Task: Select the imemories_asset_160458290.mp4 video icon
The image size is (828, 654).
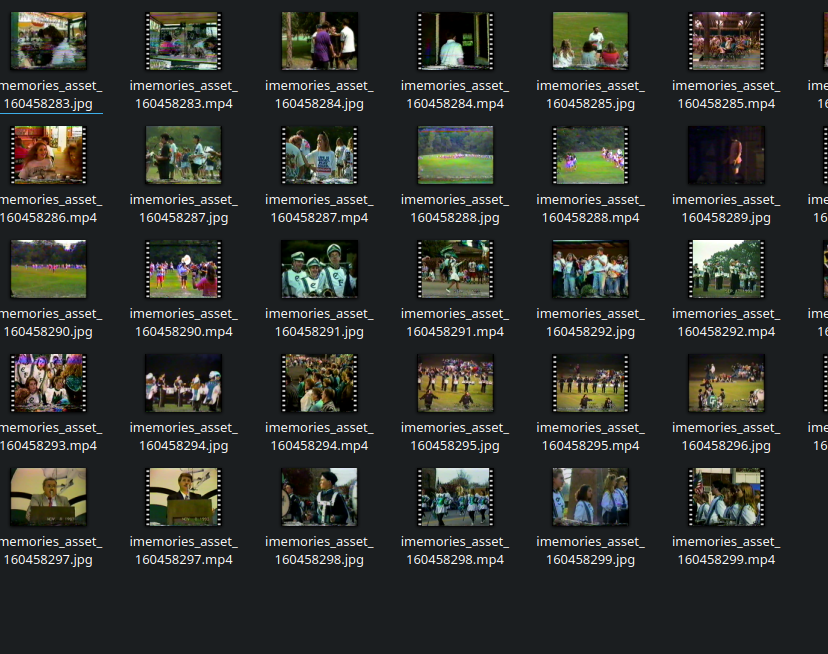Action: pos(183,269)
